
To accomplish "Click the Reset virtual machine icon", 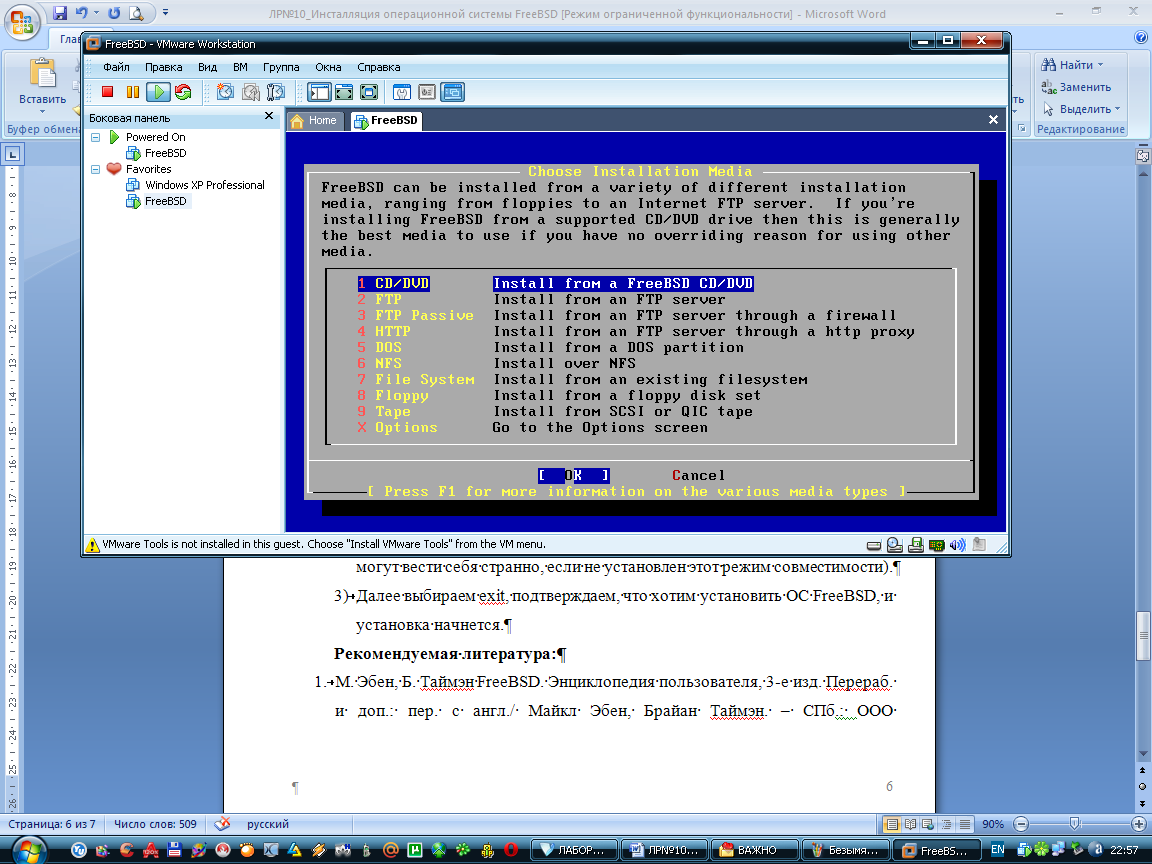I will click(x=183, y=92).
